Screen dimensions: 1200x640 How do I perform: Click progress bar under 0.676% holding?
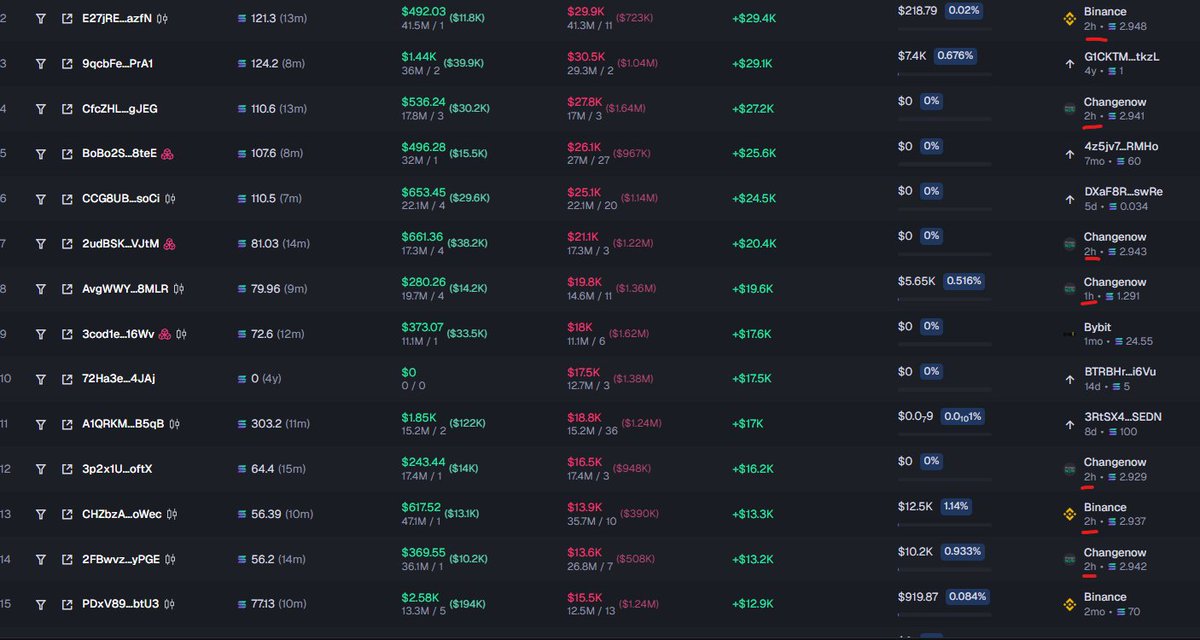click(x=945, y=74)
